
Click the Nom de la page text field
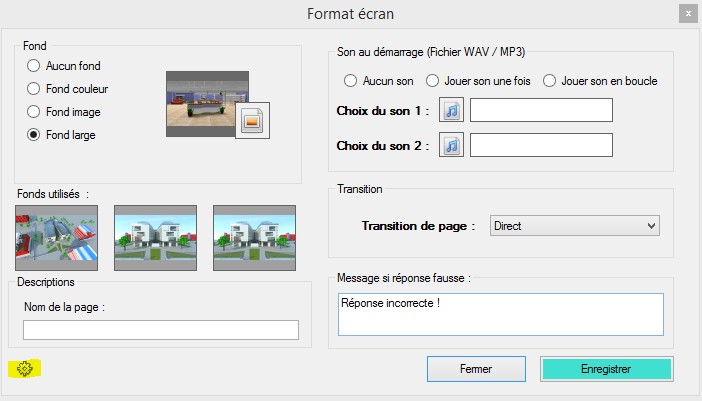tap(161, 330)
